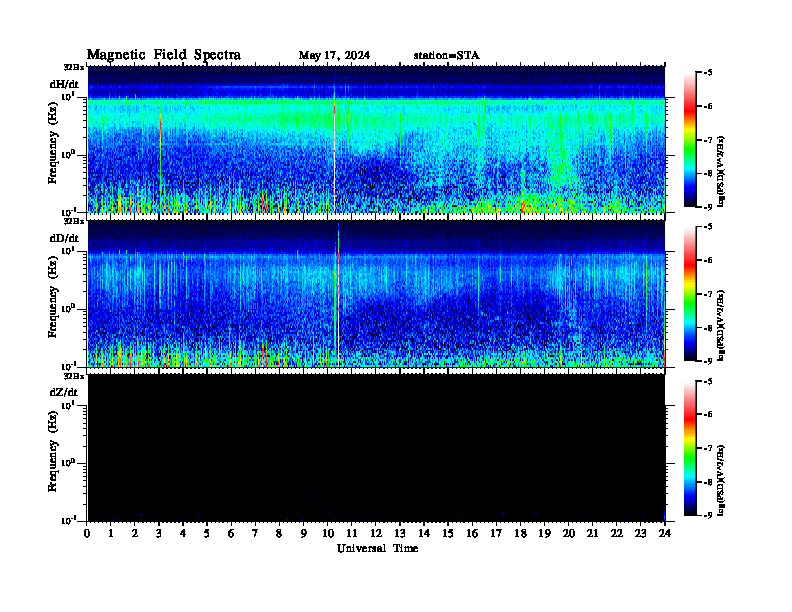The height and width of the screenshot is (612, 792).
Task: Click the dD/dt spectrogram plot
Action: tap(376, 293)
